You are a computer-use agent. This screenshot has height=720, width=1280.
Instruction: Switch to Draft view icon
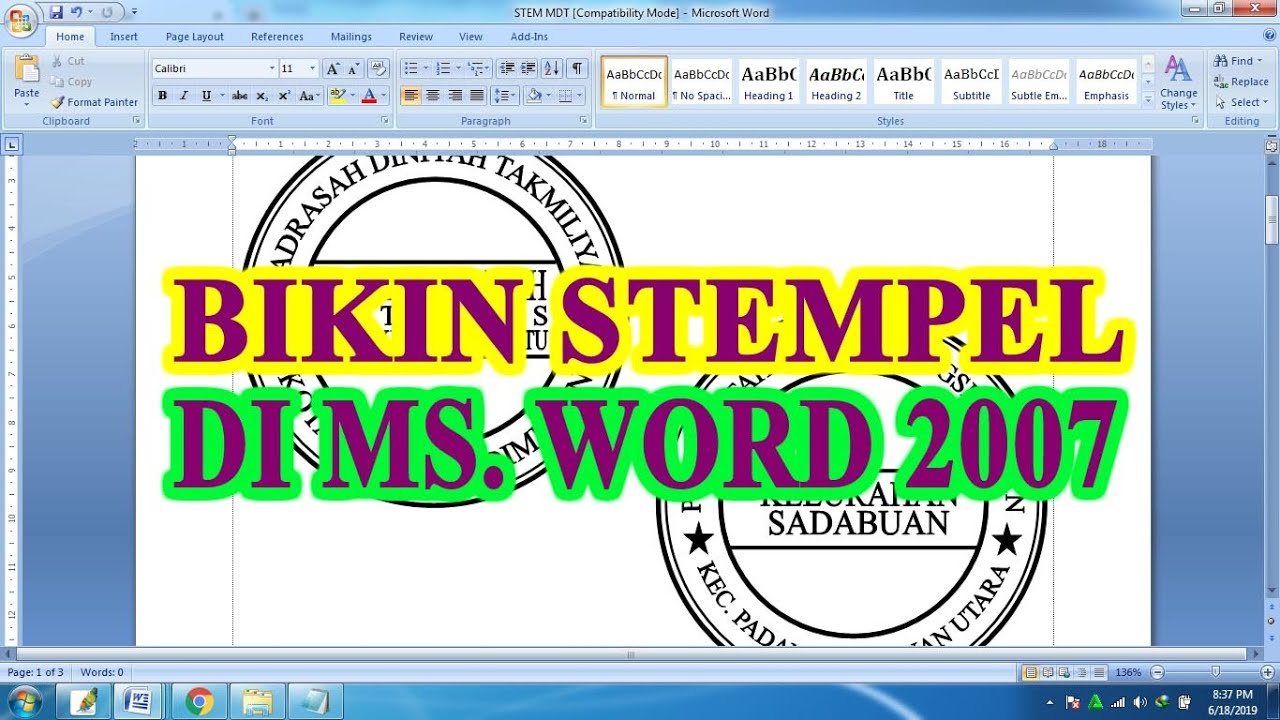pos(1099,673)
